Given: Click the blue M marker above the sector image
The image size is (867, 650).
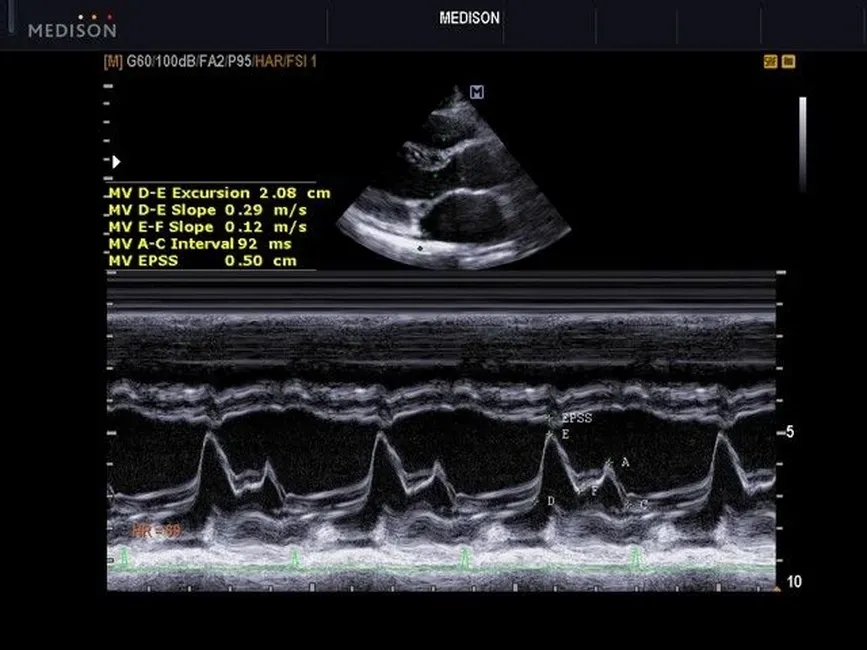Looking at the screenshot, I should 477,92.
